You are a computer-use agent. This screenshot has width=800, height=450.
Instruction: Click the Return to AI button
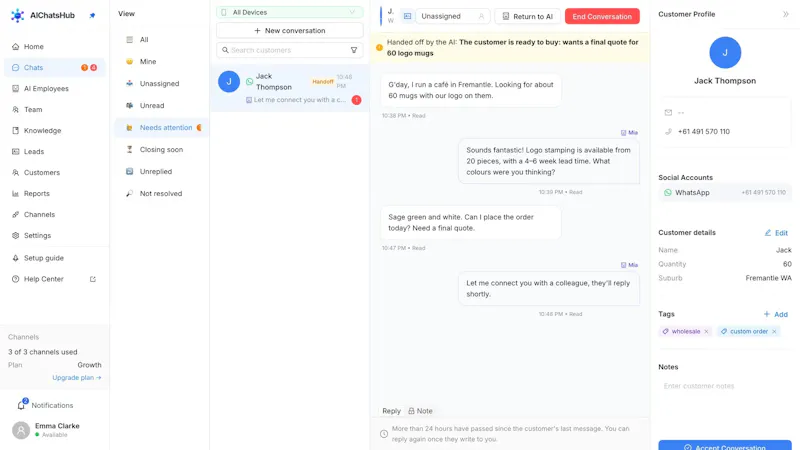(x=527, y=16)
